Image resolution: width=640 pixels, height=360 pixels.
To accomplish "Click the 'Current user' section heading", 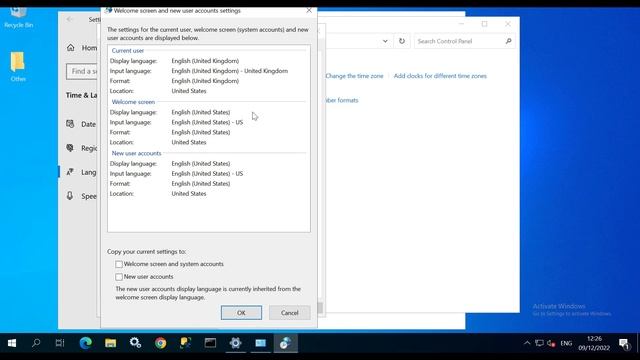I will tap(127, 51).
